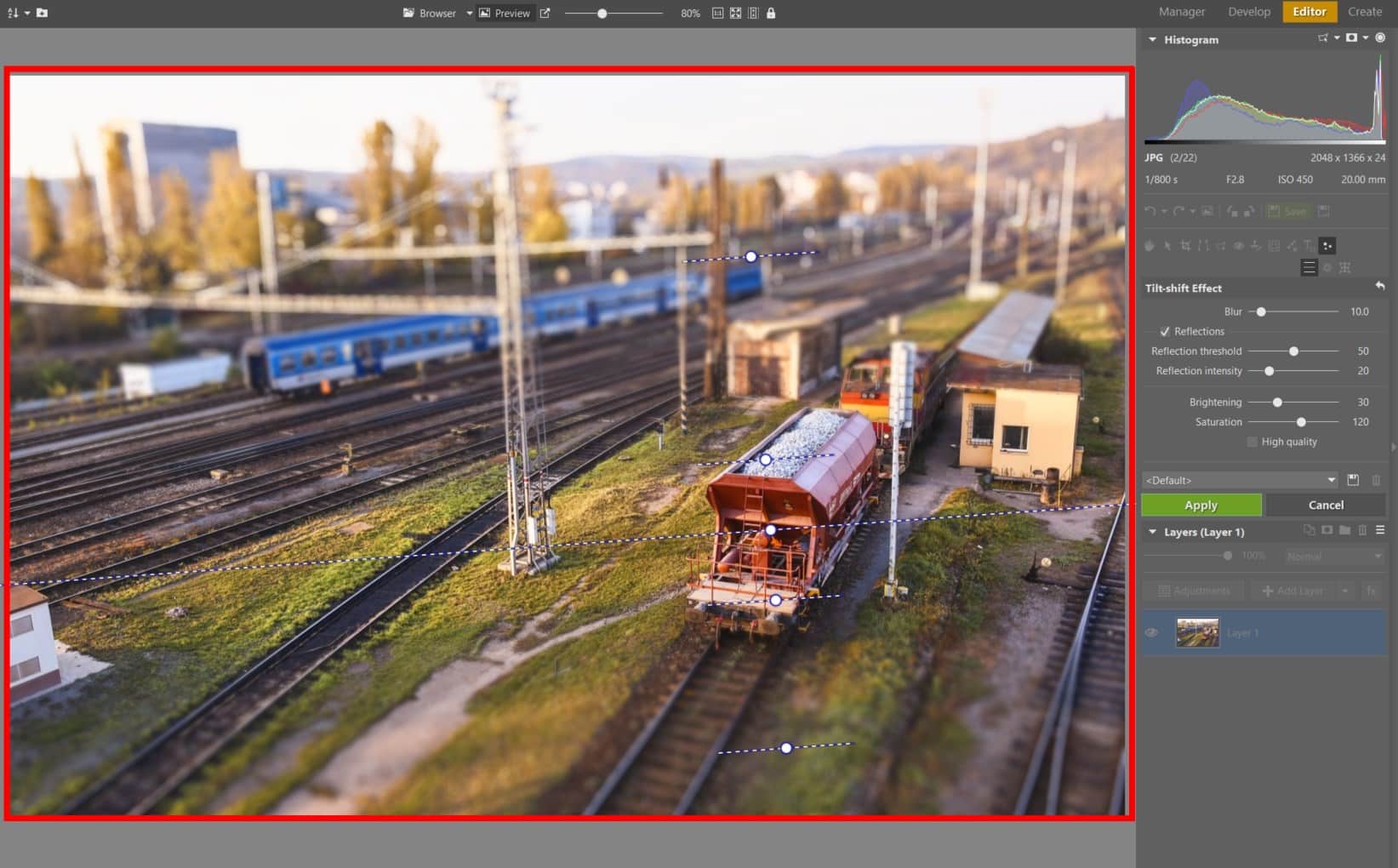Screen dimensions: 1398x868
Task: Click the circular icon in Histogram header
Action: (1380, 38)
